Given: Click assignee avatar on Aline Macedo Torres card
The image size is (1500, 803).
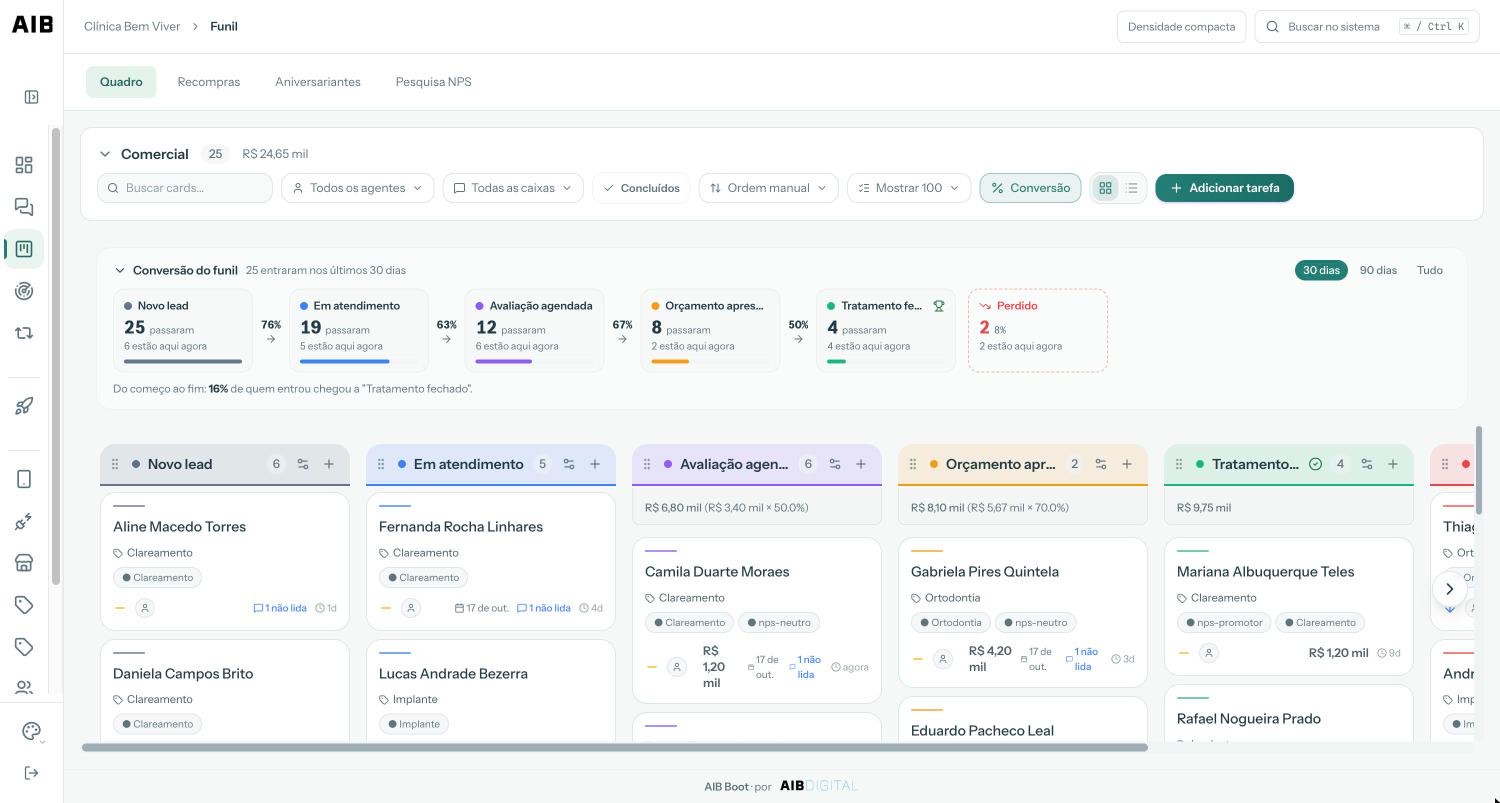Looking at the screenshot, I should [145, 608].
